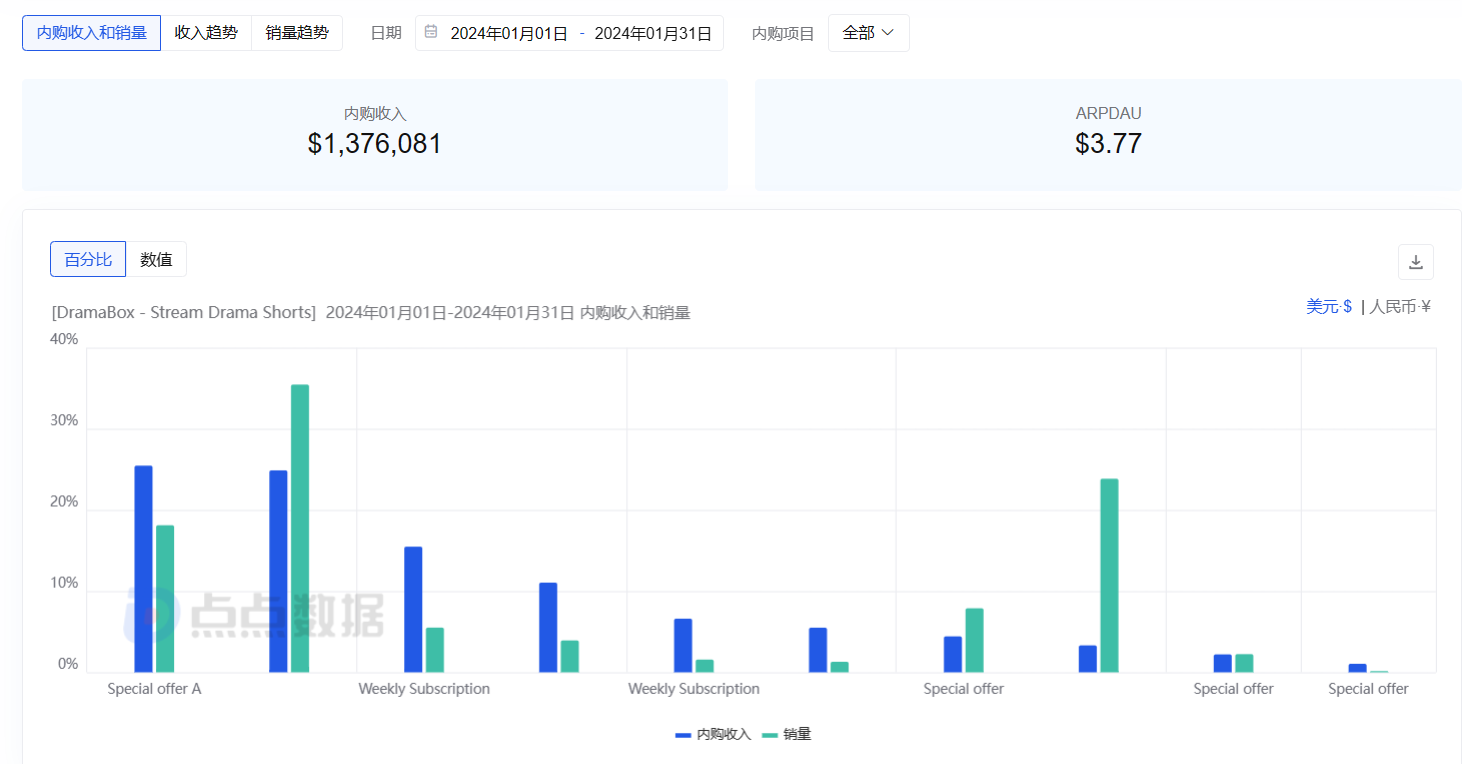Screen dimensions: 1462x764
Task: Click the calendar icon in date field
Action: pos(431,32)
